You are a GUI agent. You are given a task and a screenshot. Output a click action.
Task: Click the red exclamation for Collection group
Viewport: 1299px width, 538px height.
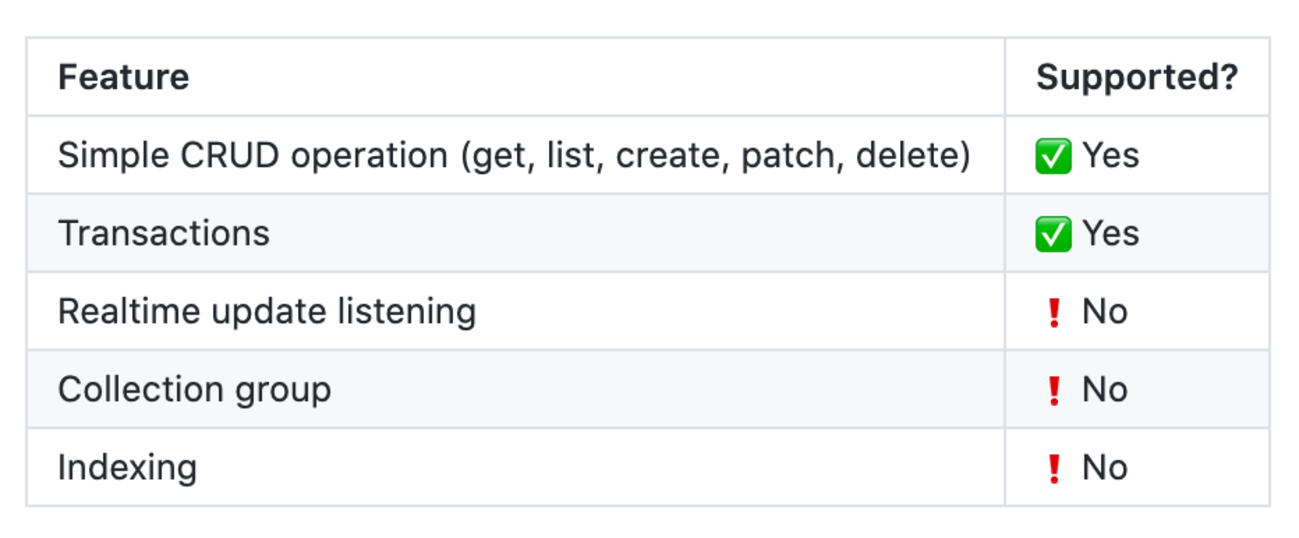pos(1053,390)
